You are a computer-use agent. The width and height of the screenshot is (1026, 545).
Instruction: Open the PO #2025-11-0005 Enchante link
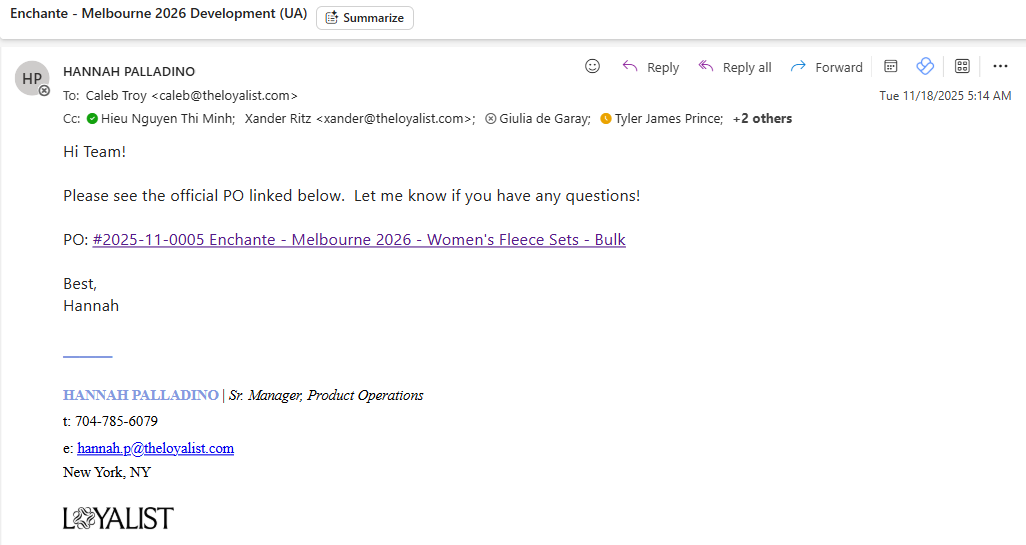(359, 240)
